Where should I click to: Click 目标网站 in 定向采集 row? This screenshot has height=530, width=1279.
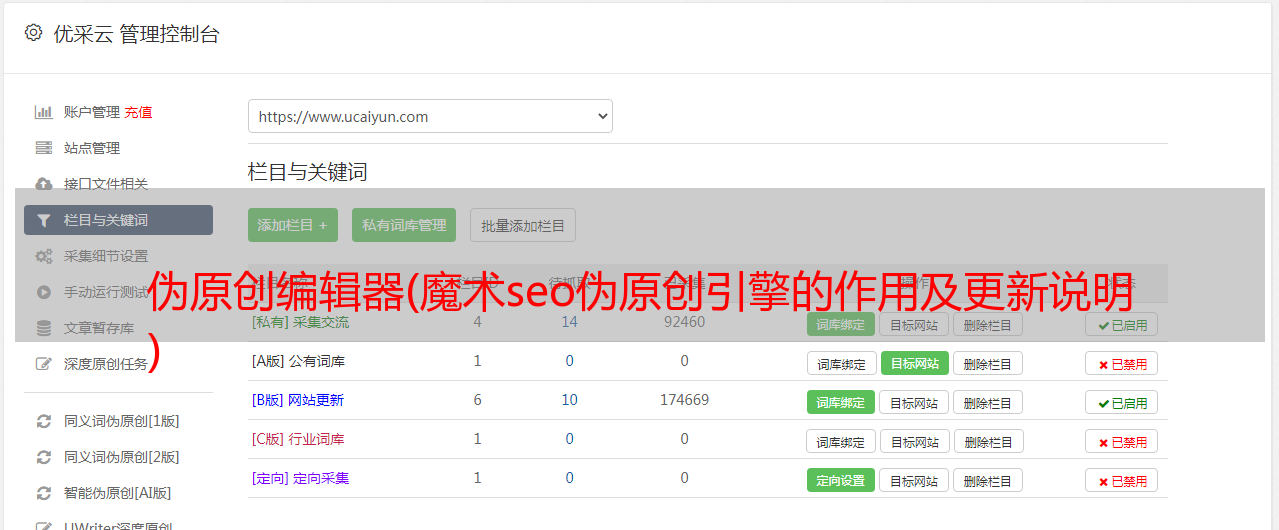coord(914,480)
